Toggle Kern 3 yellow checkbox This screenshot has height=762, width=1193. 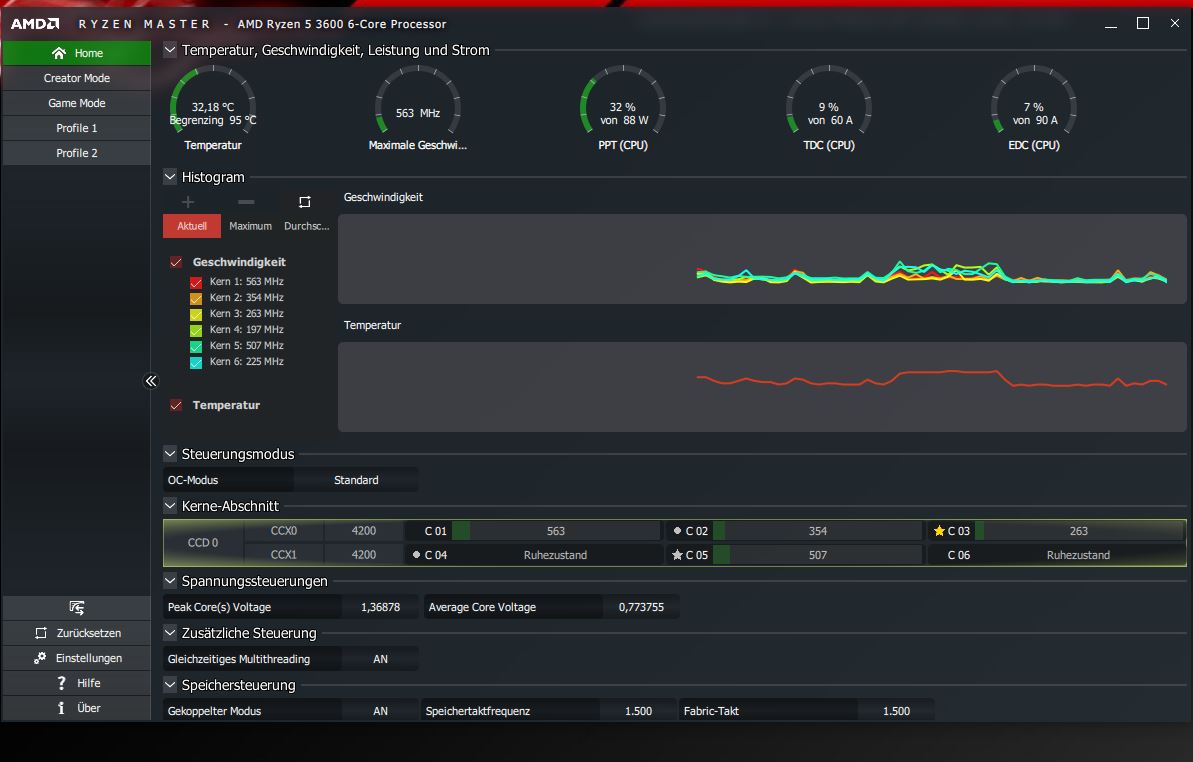tap(196, 314)
